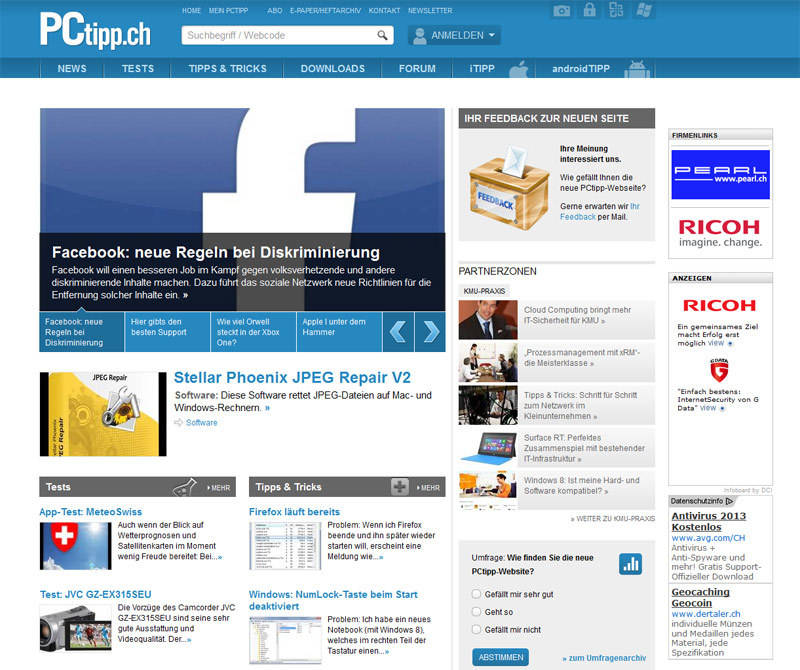This screenshot has width=800, height=670.
Task: Expand MEHR in the Tests section header
Action: click(x=219, y=488)
